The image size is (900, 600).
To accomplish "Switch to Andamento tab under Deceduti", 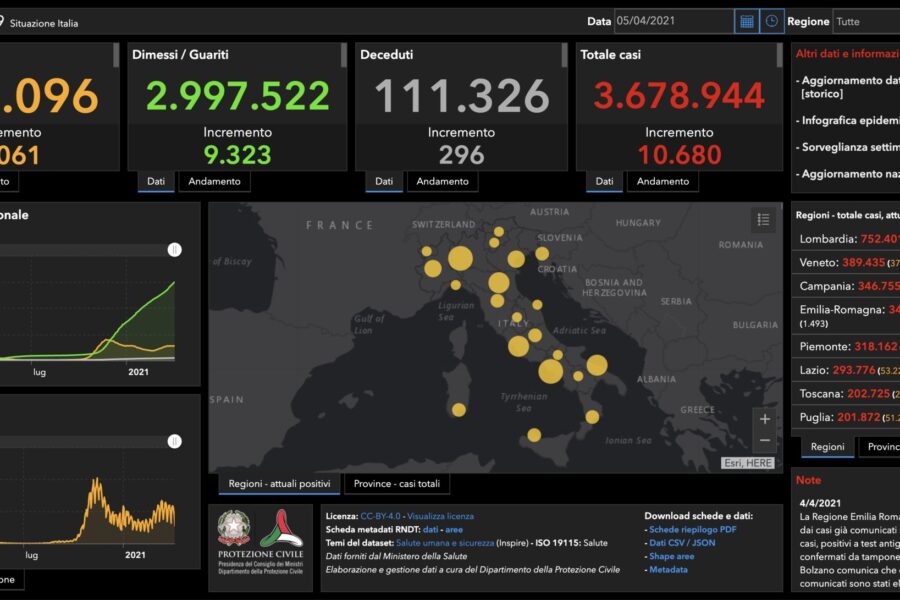I will [x=442, y=181].
